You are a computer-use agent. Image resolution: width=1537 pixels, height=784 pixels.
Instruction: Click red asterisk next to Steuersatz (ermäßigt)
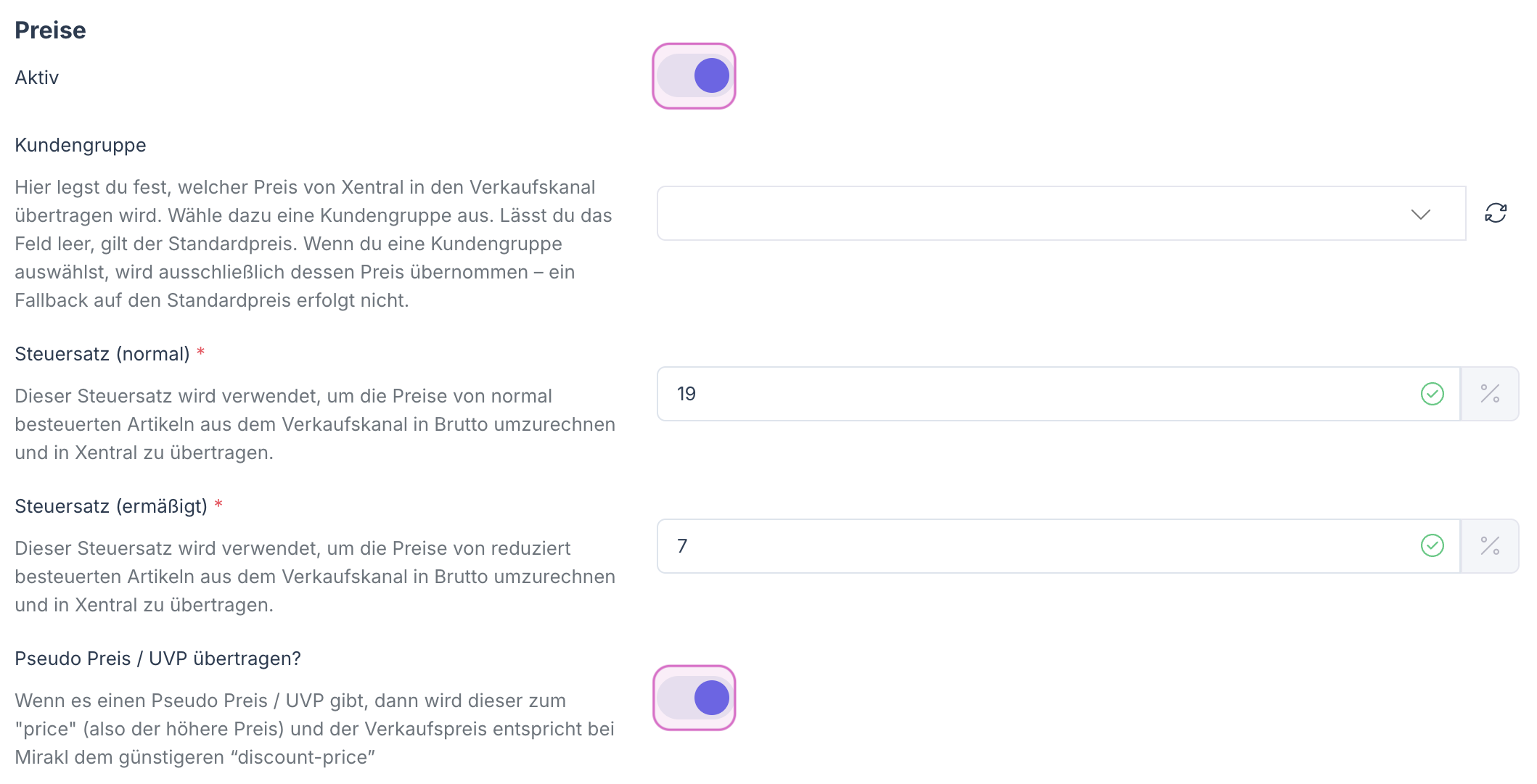pos(218,505)
